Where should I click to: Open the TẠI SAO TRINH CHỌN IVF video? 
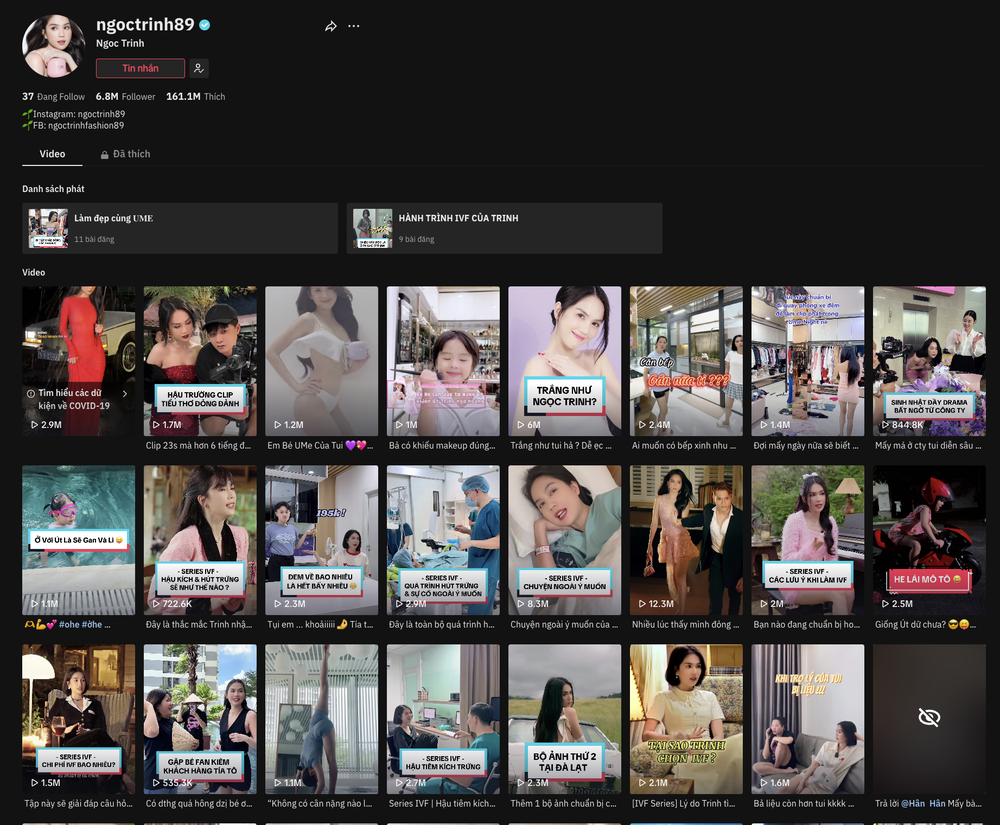point(686,718)
